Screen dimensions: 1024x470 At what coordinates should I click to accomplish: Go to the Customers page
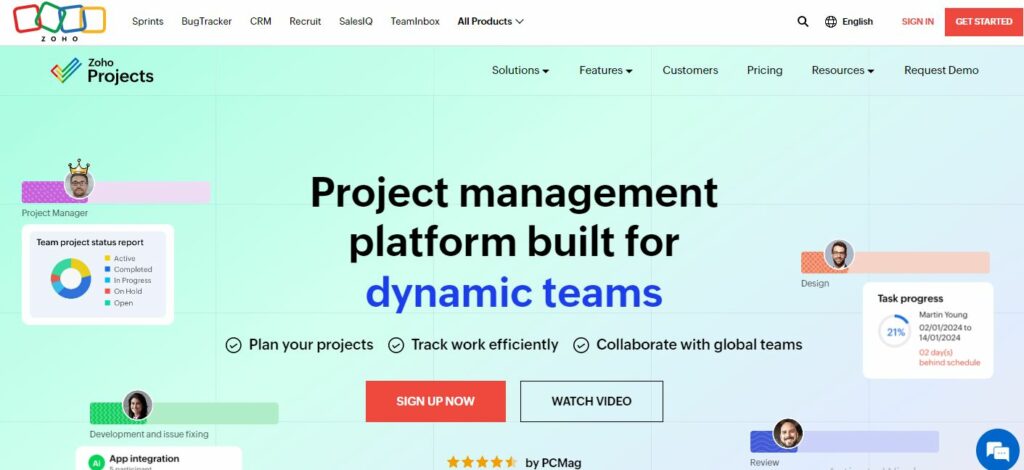click(690, 70)
